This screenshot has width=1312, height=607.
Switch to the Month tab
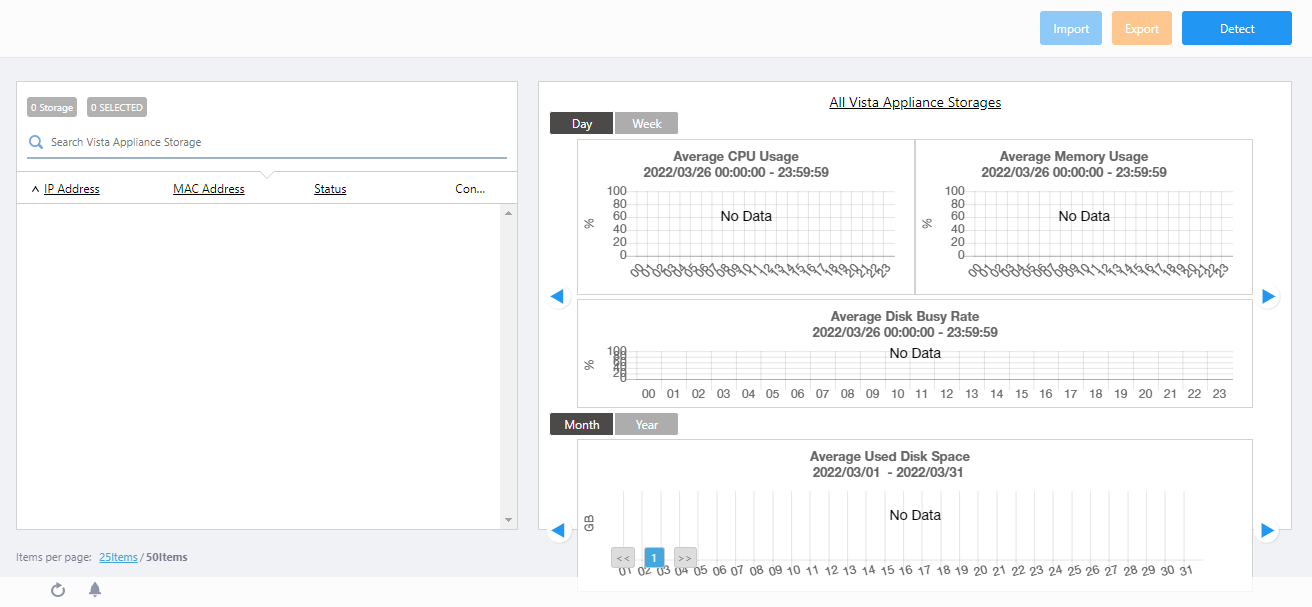pos(582,425)
